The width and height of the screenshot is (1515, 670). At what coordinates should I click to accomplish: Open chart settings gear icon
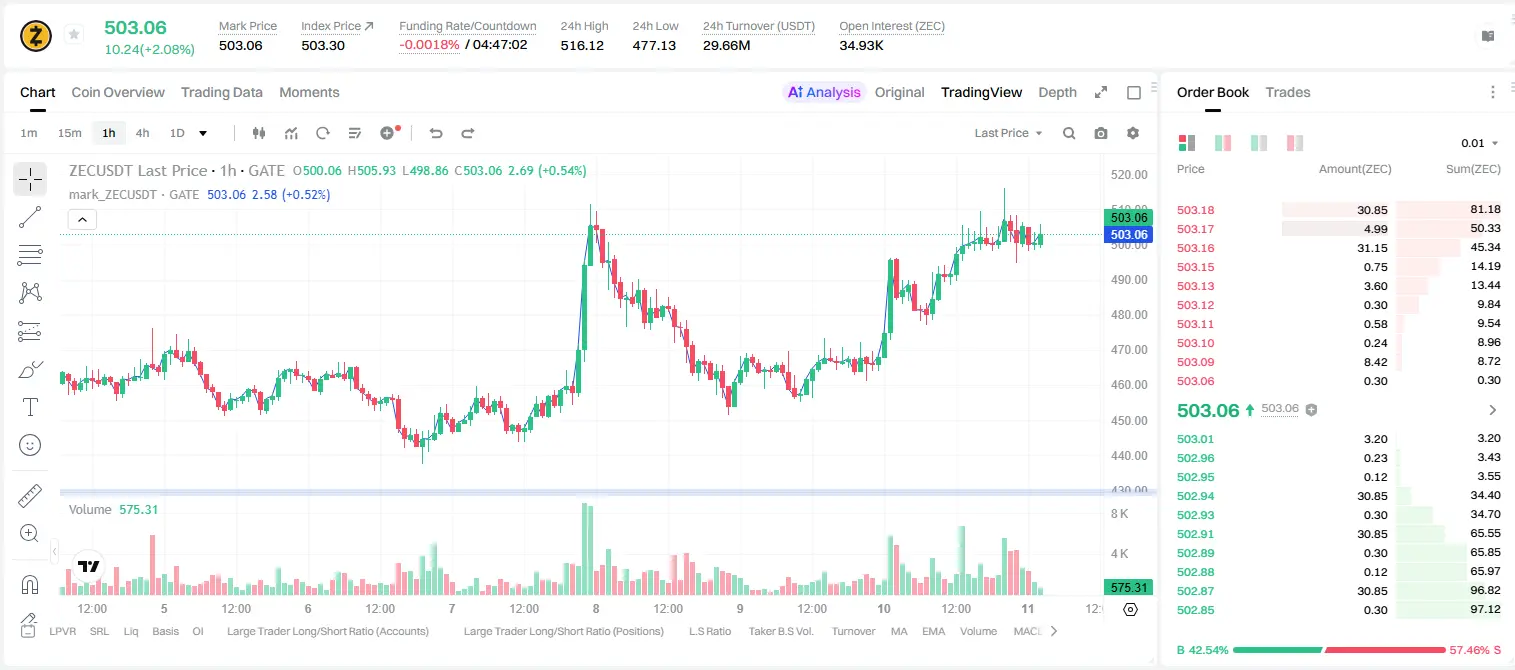click(1133, 133)
